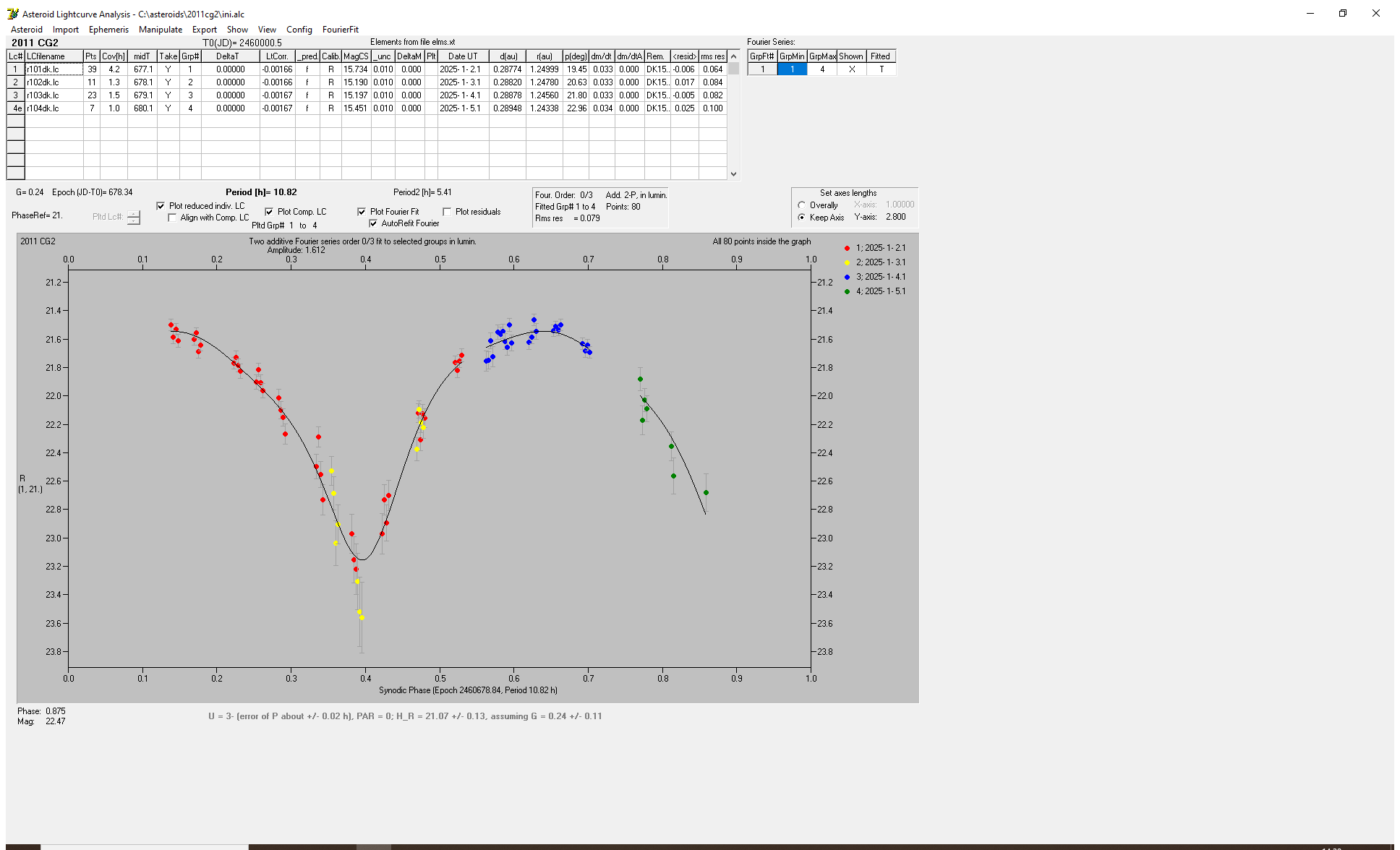Click the MagCS column header
Viewport: 1400px width, 850px height.
357,56
